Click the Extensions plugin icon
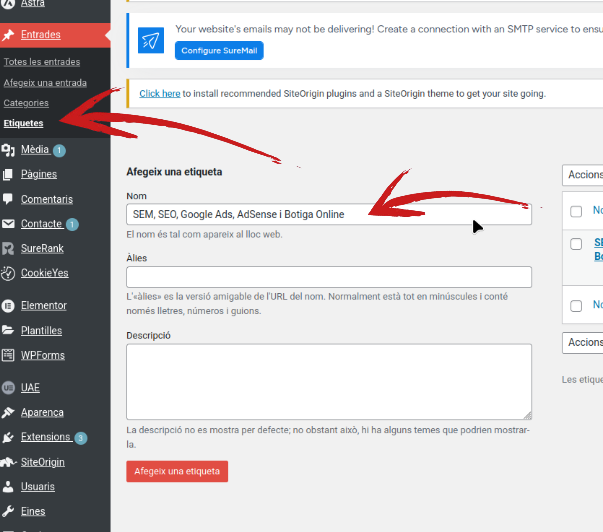 click(9, 437)
